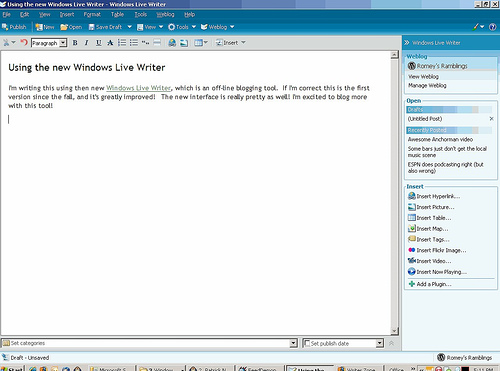Viewport: 500px width, 371px height.
Task: Click Insert Table in sidebar
Action: (x=429, y=218)
